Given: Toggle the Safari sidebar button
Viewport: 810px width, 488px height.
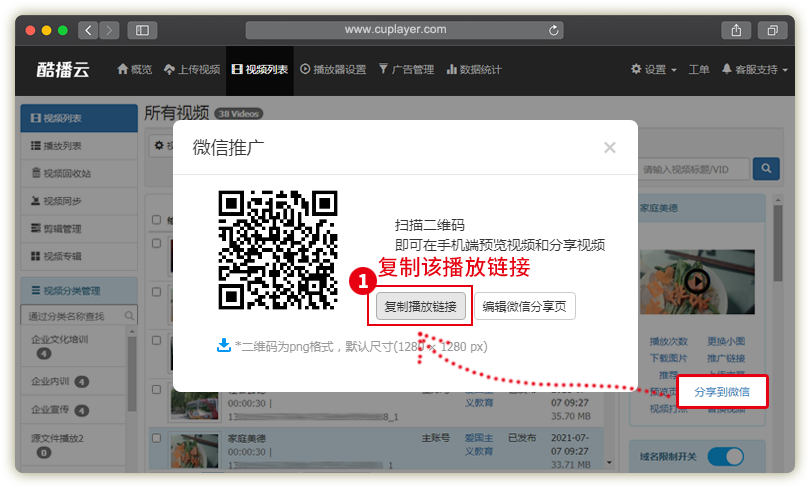Looking at the screenshot, I should tap(142, 30).
